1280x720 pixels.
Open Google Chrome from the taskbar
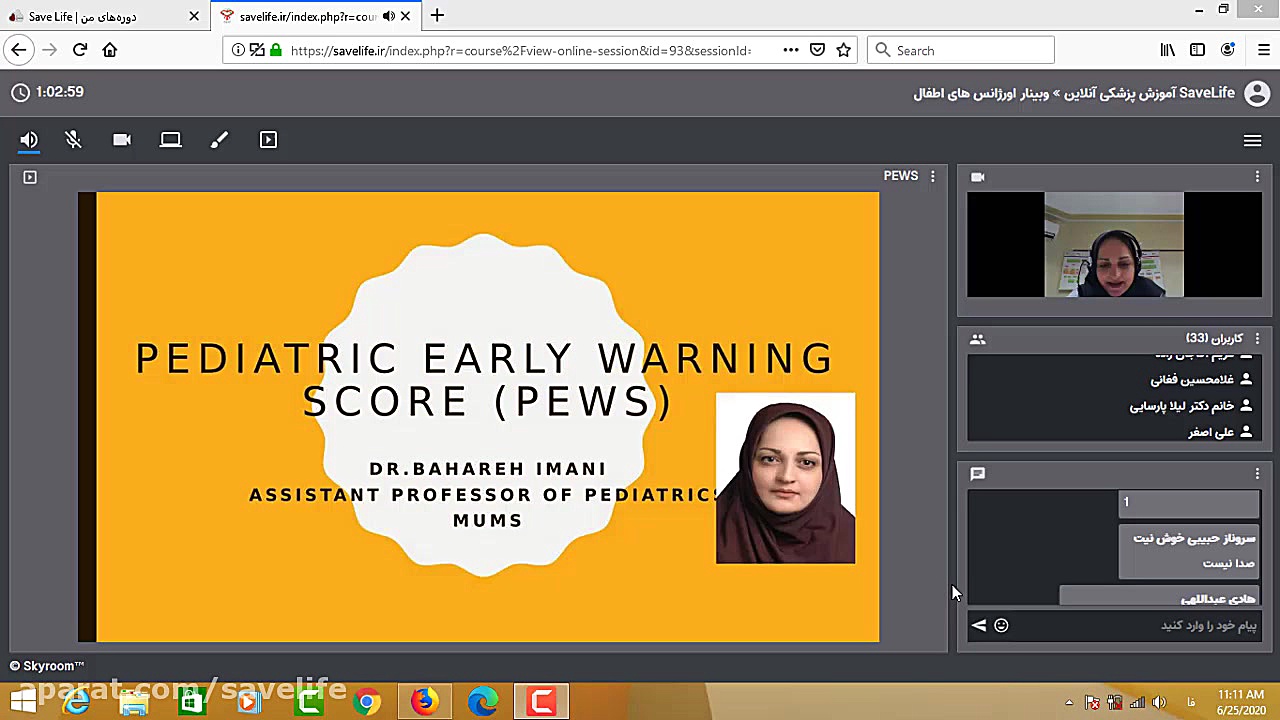point(367,702)
